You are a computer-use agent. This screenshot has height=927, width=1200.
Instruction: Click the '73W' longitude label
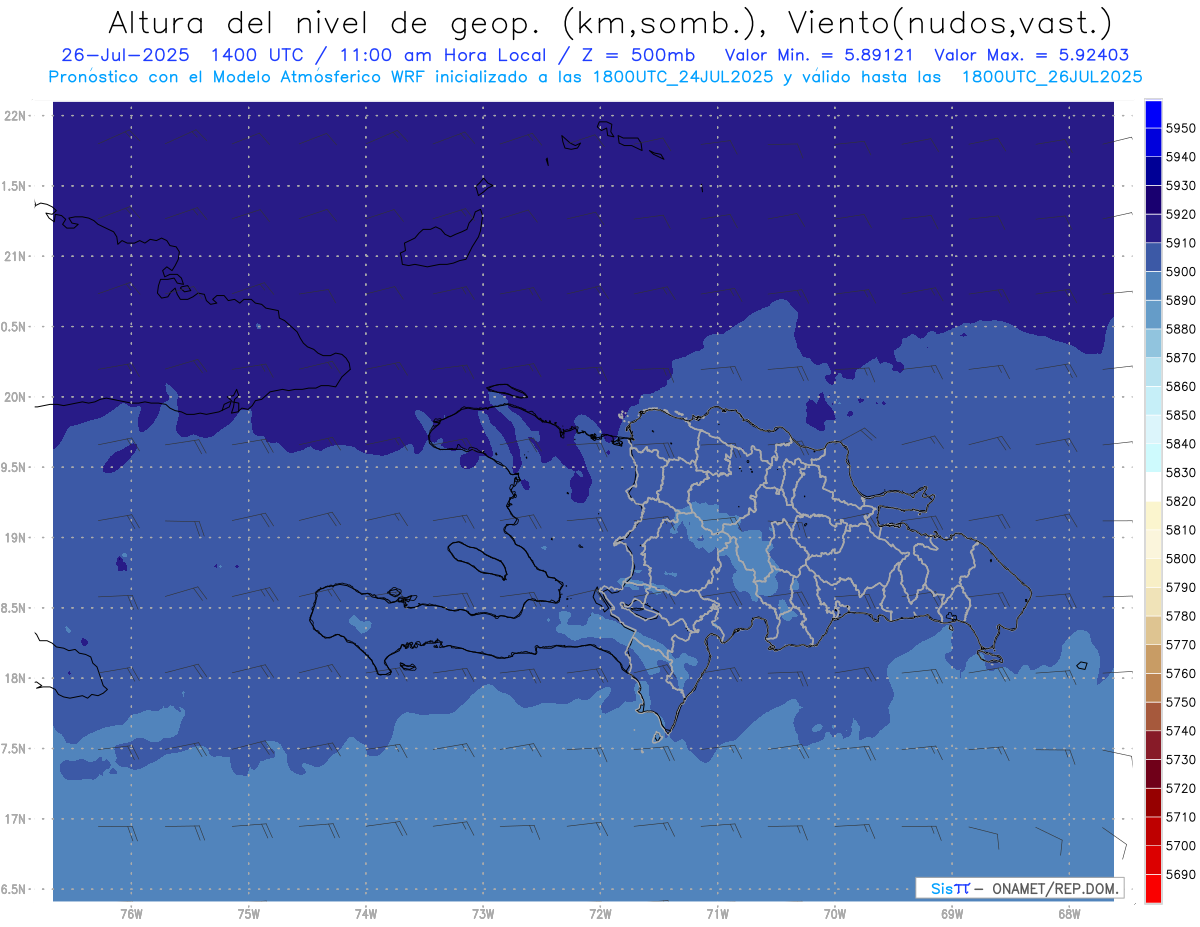point(483,915)
